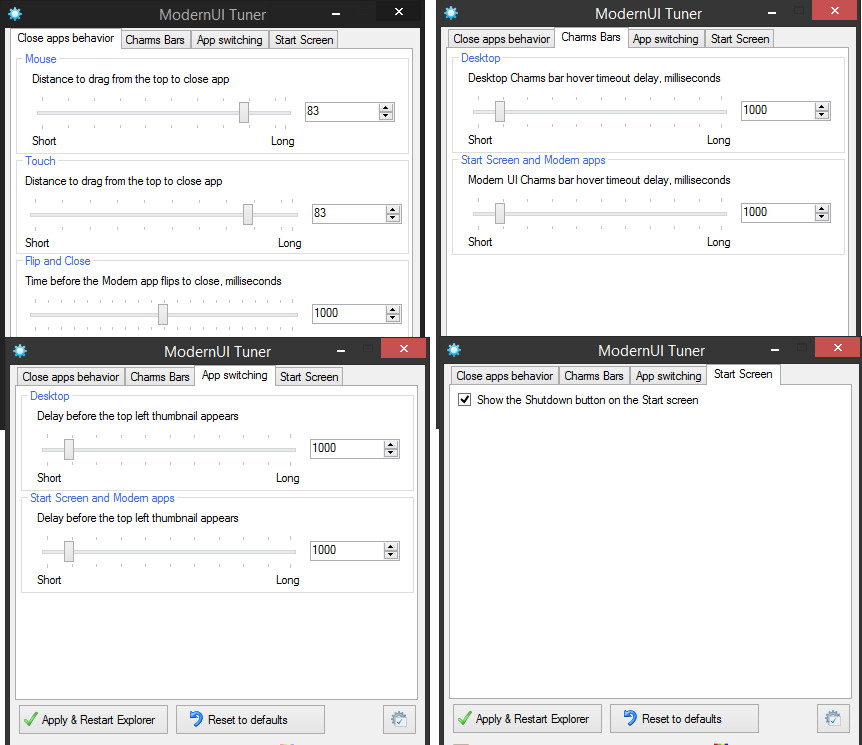This screenshot has width=862, height=745.
Task: Focus the Touch drag distance value field showing 83
Action: (x=349, y=213)
